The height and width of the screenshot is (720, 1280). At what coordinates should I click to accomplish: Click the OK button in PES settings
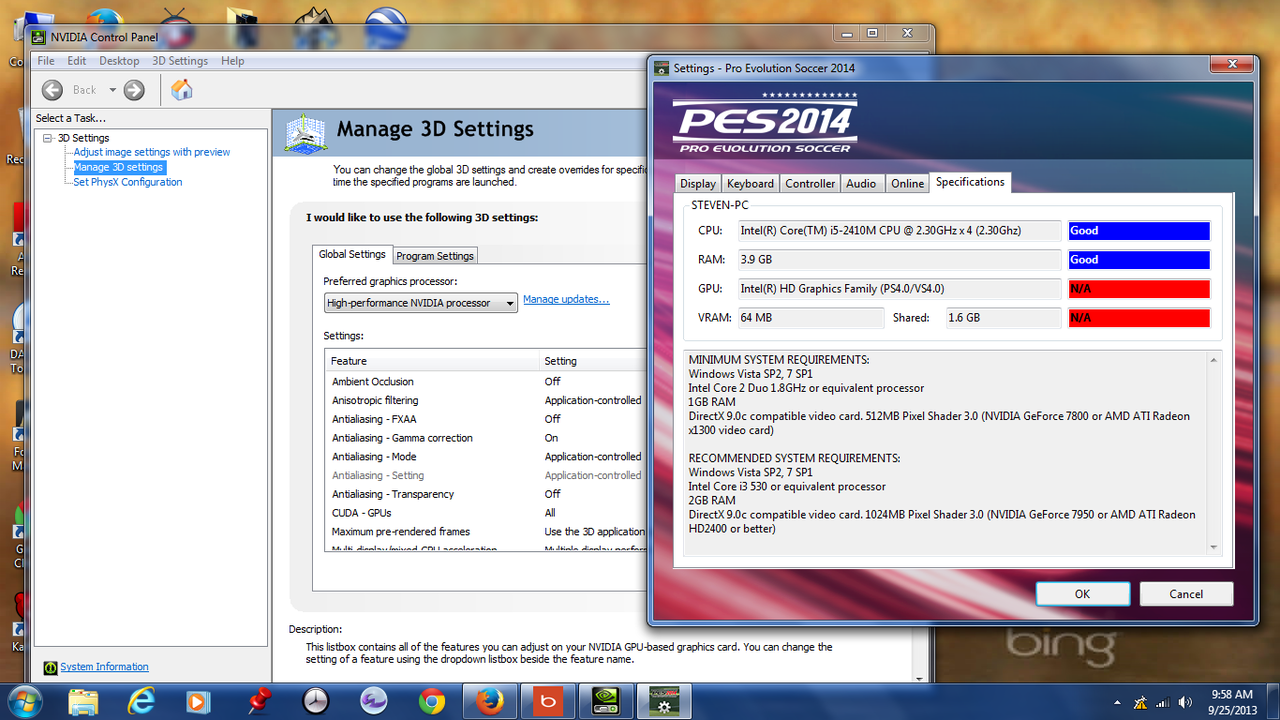coord(1082,593)
